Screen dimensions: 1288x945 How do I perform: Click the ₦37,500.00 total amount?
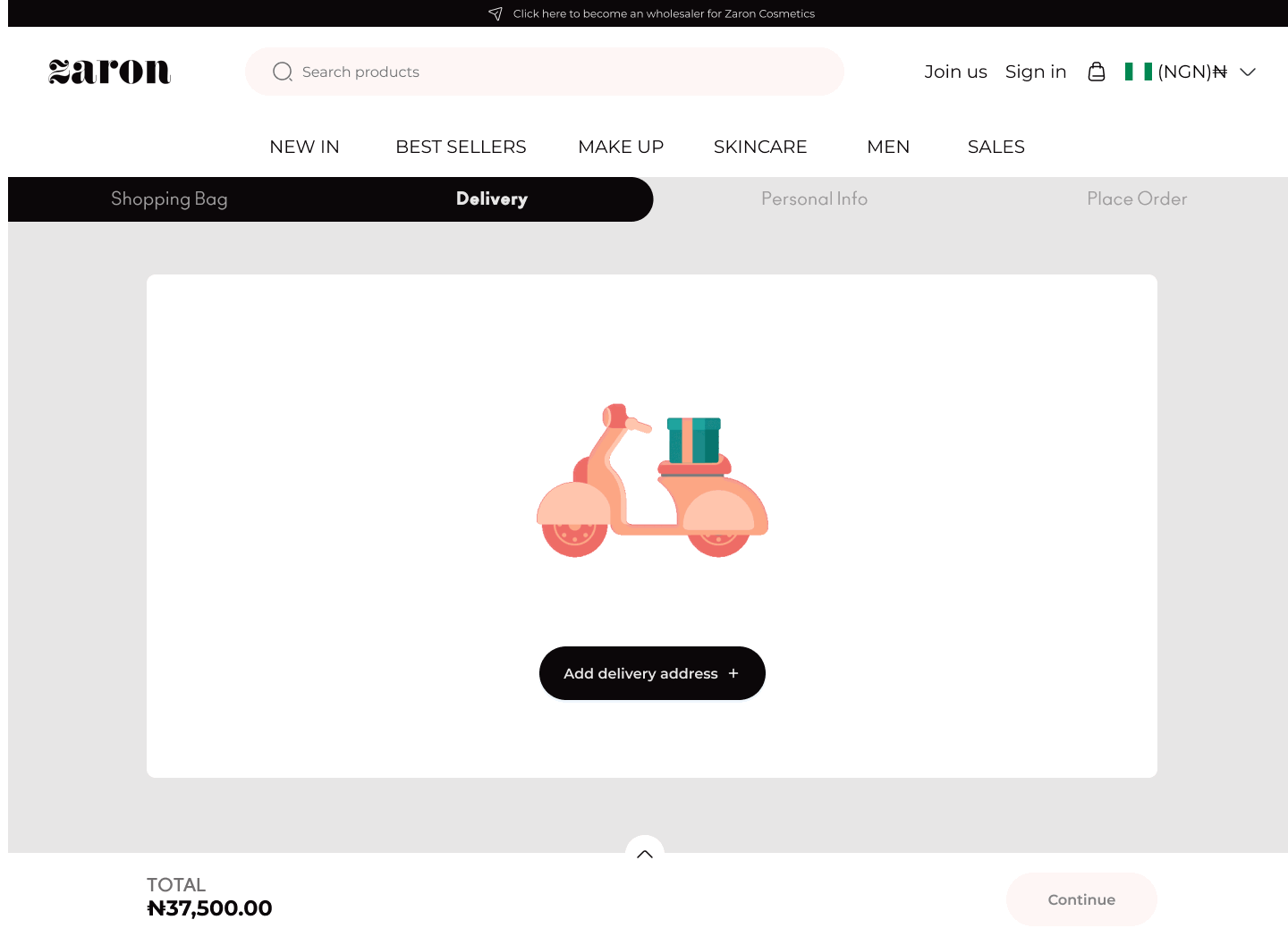tap(209, 908)
